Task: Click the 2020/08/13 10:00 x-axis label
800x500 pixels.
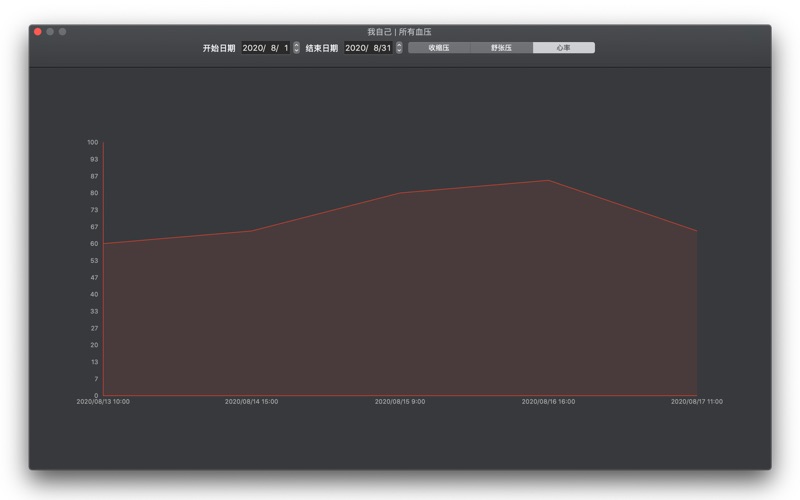Action: [x=103, y=402]
